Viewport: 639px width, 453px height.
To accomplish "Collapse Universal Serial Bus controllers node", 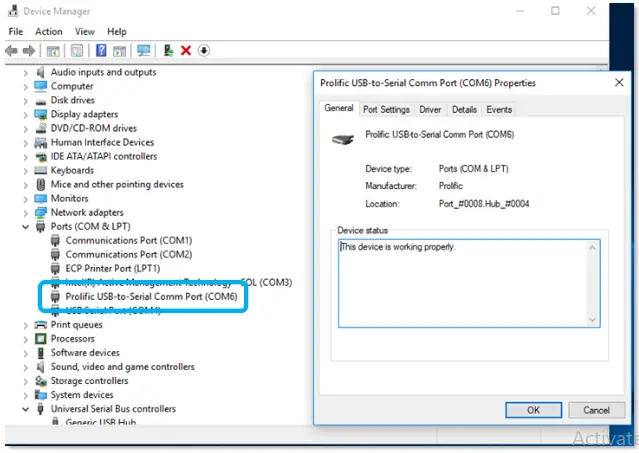I will point(26,409).
